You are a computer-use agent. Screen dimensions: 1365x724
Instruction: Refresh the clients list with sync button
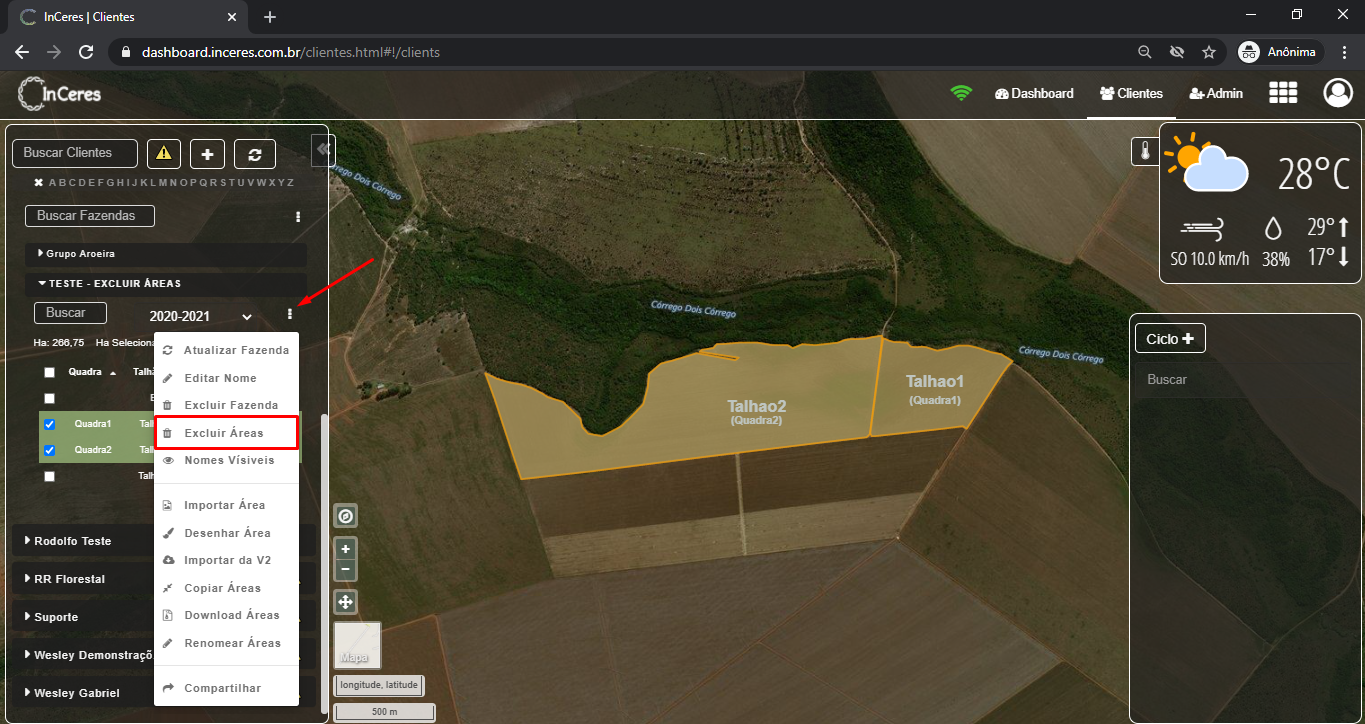tap(255, 154)
